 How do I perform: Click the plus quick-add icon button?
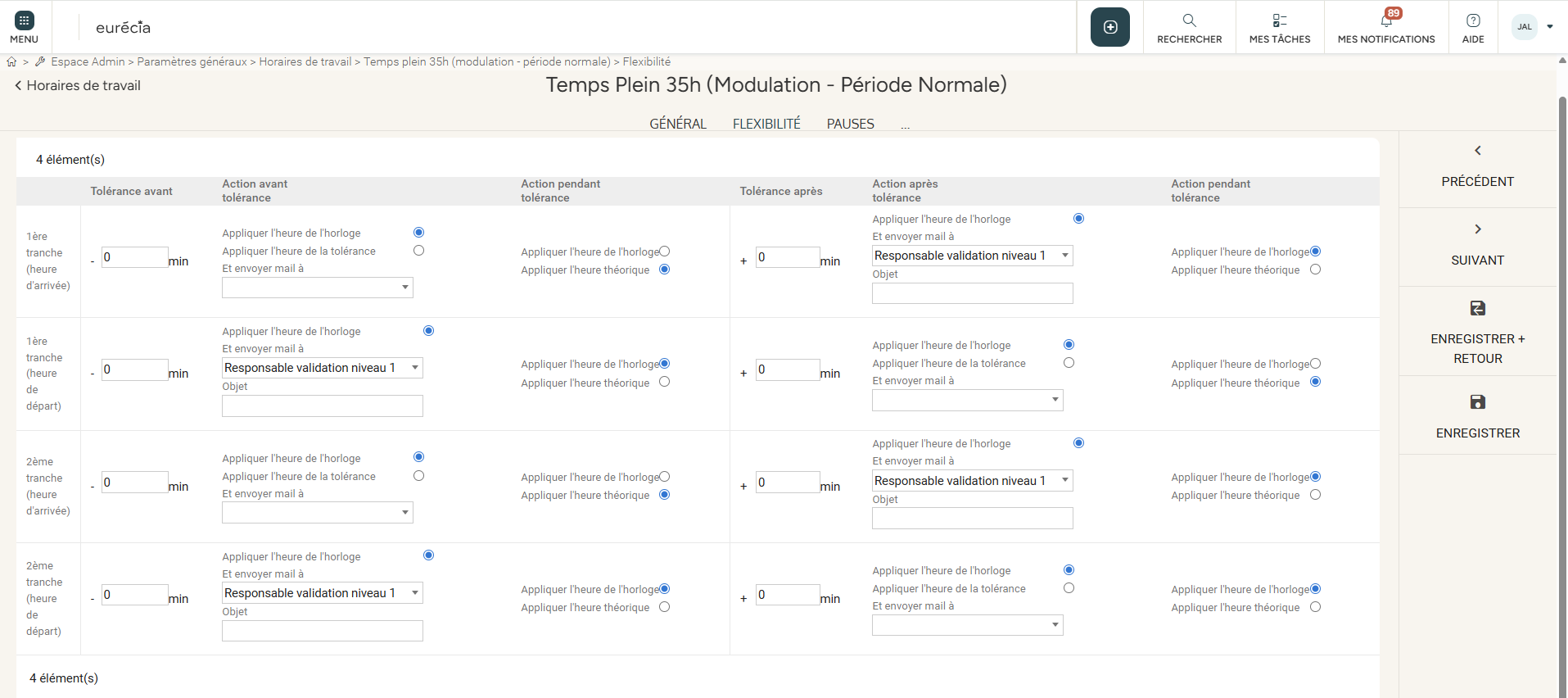(1109, 27)
